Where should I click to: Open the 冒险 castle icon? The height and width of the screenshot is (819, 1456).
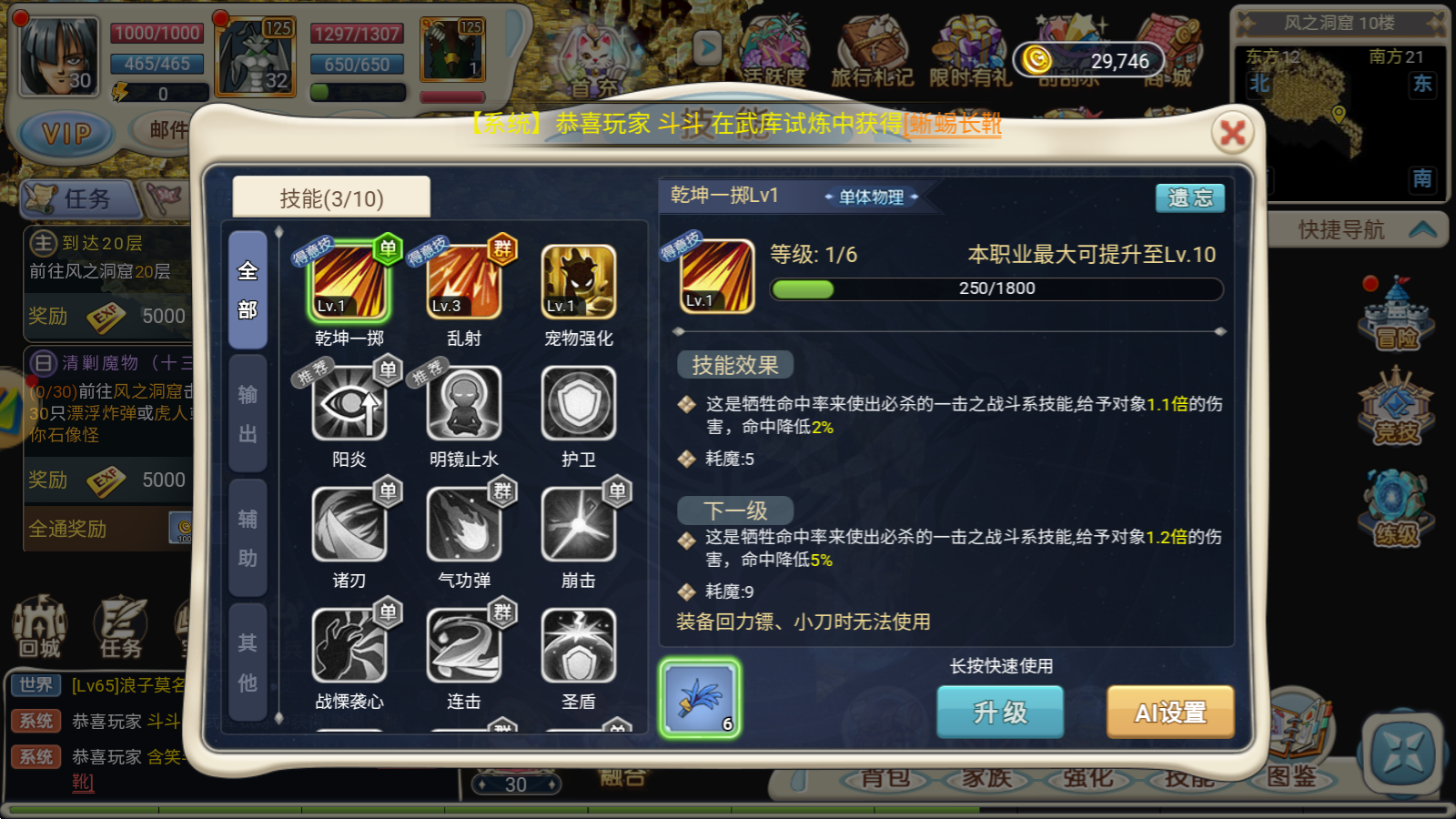pyautogui.click(x=1397, y=314)
